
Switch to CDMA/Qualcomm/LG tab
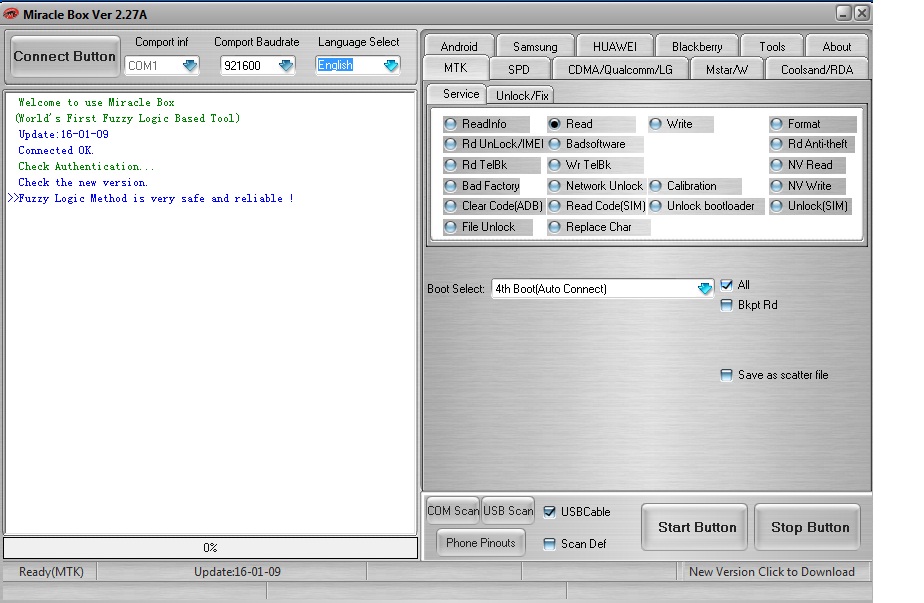620,70
